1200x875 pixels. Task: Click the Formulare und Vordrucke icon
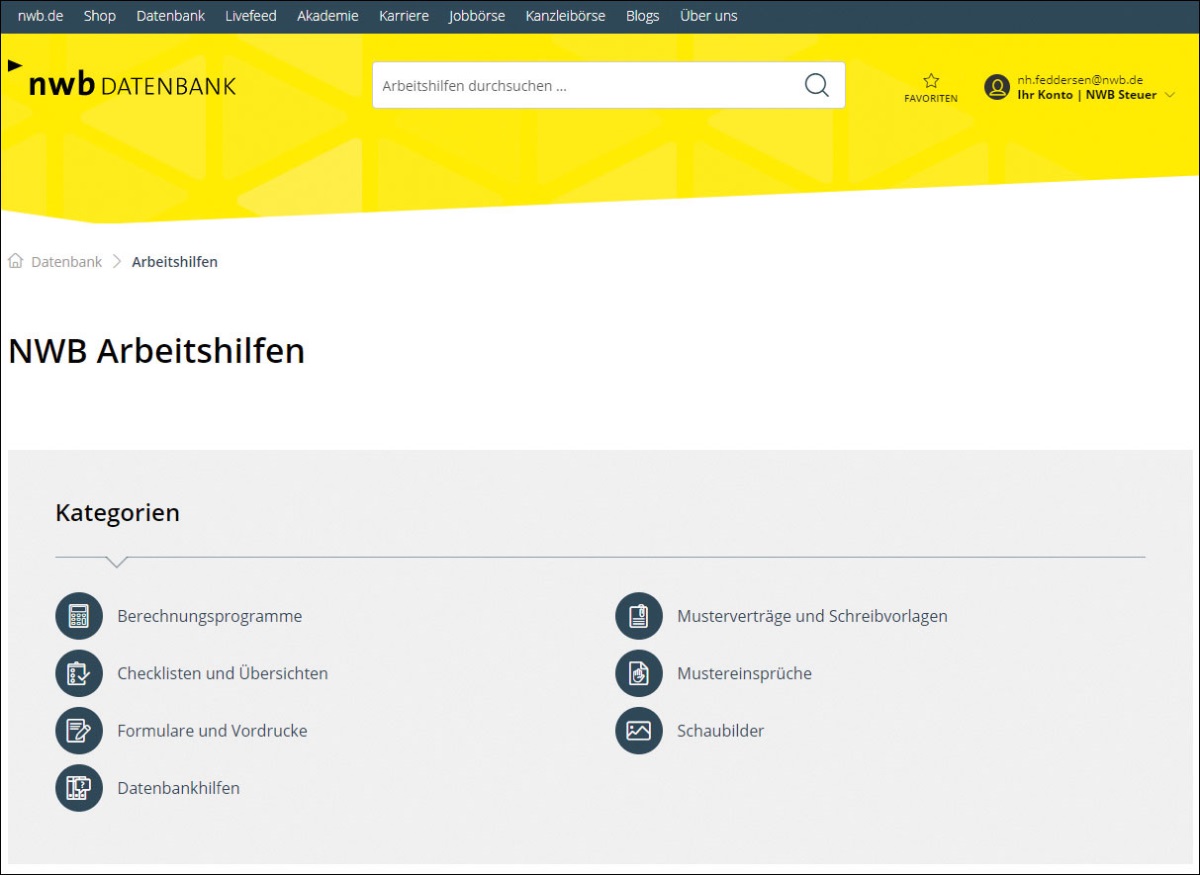[79, 731]
